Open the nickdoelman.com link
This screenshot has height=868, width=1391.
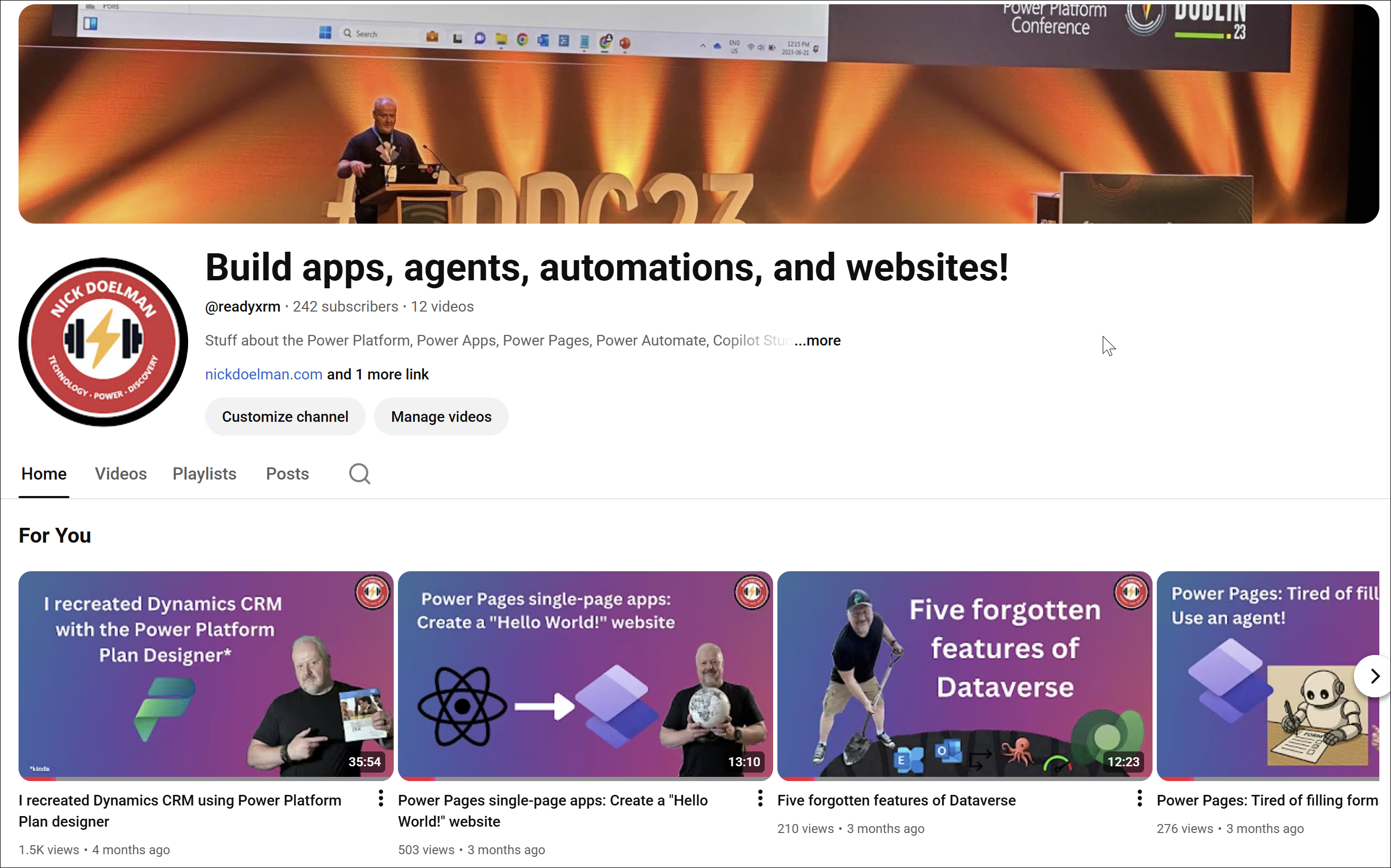(x=263, y=374)
